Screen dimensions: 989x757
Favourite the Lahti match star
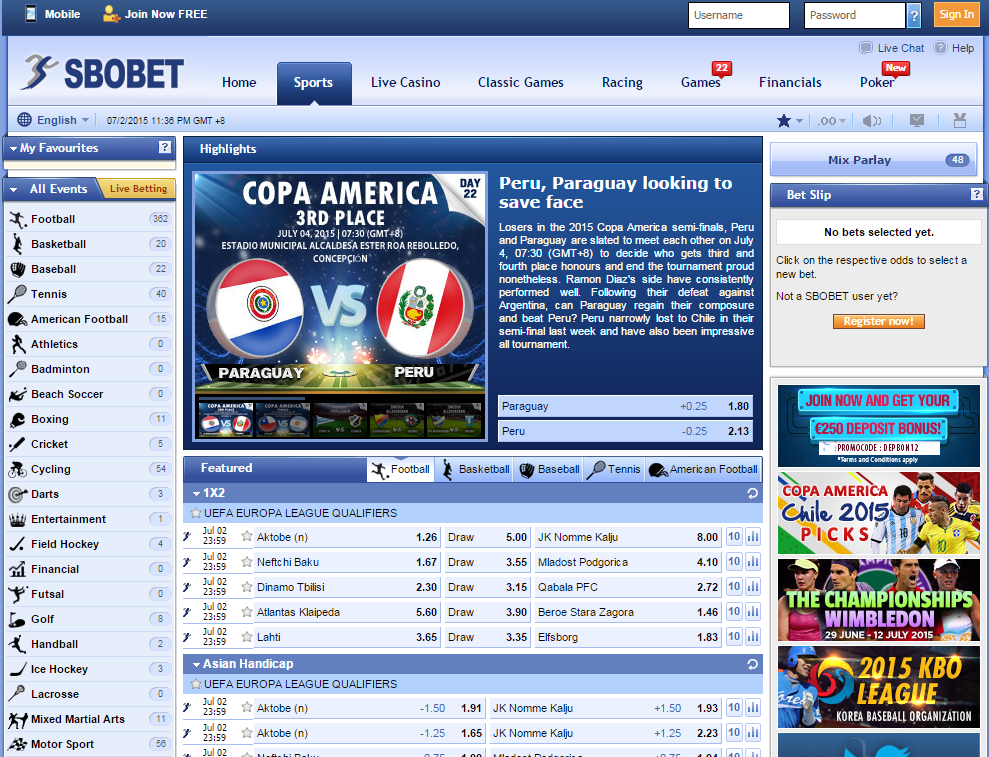(x=247, y=637)
